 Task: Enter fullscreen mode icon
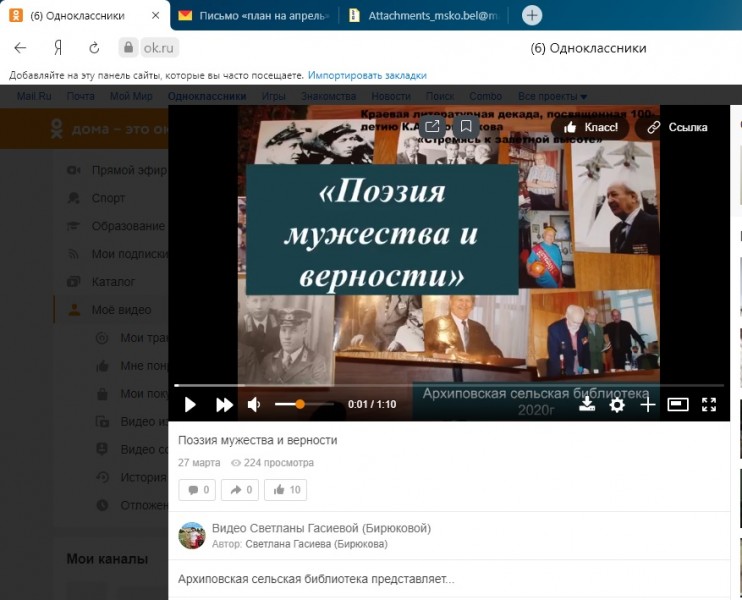708,405
